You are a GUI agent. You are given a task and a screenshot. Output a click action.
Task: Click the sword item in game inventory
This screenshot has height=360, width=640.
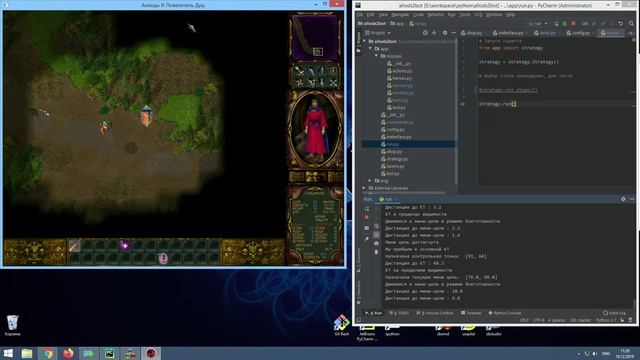tap(74, 245)
